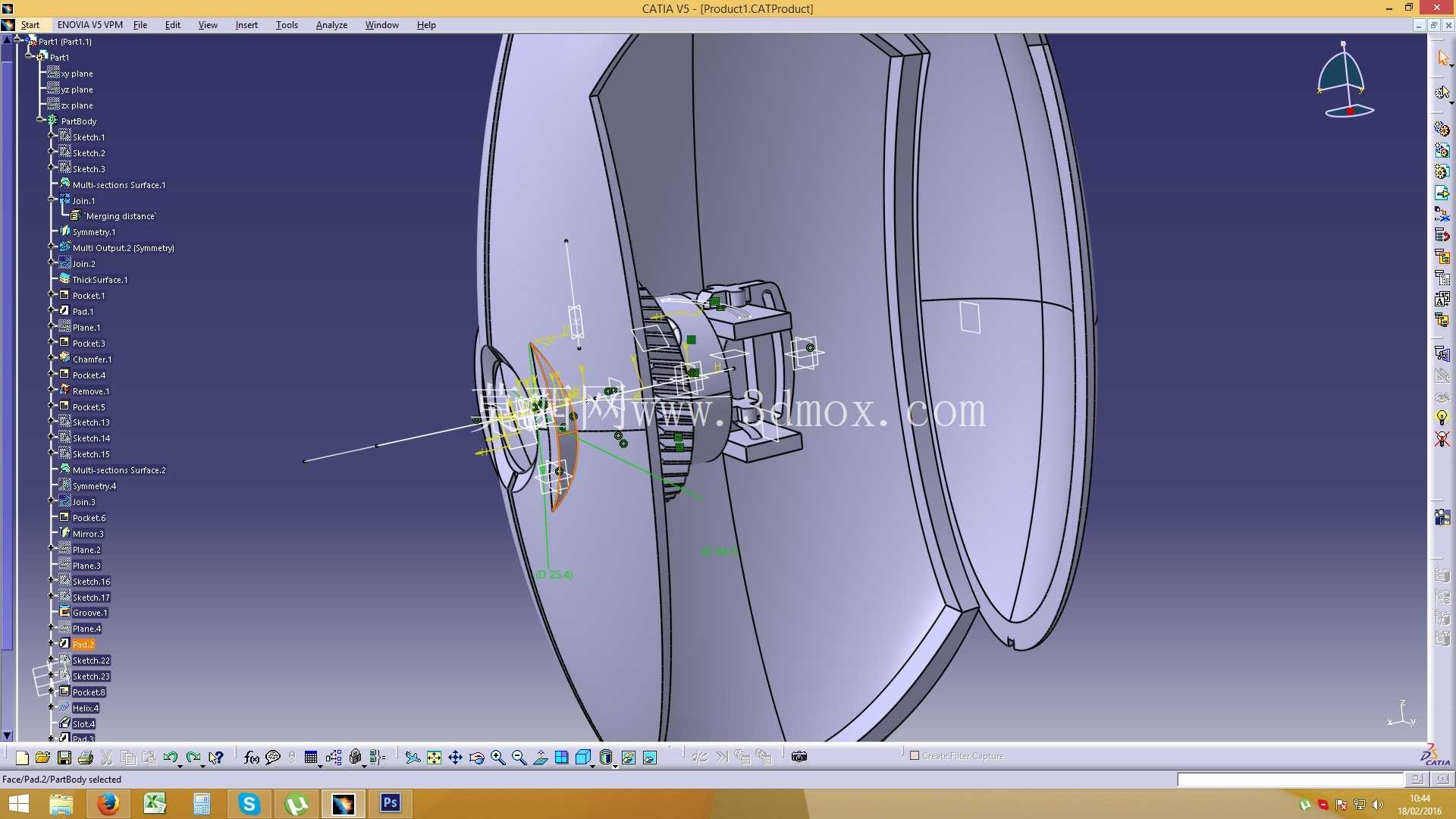Collapse the PartBody node

point(39,120)
